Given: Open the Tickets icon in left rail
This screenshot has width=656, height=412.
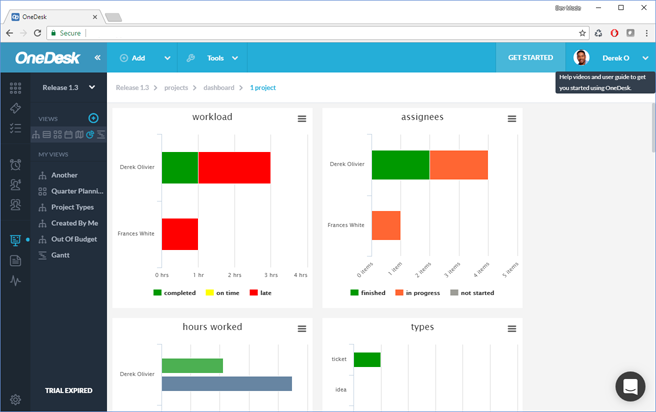Looking at the screenshot, I should click(x=15, y=108).
